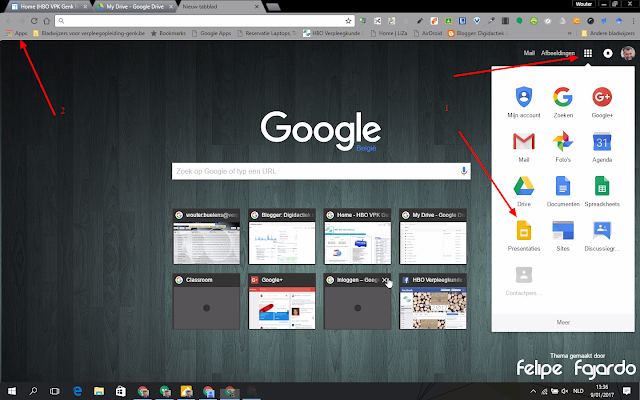Click the Mail link at top
640x400 pixels.
coord(529,53)
